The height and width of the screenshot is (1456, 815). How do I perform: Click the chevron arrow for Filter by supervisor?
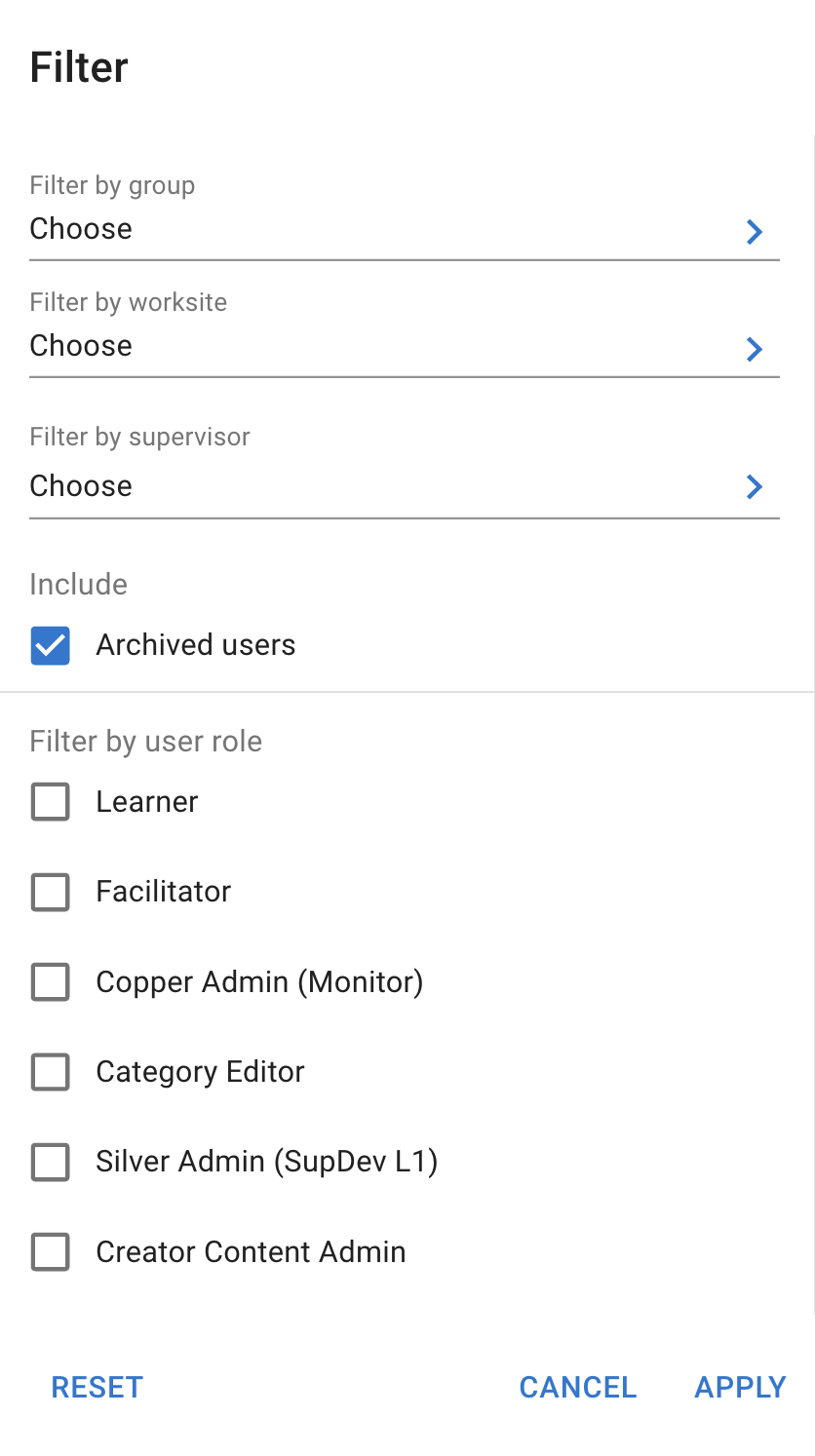[x=754, y=486]
